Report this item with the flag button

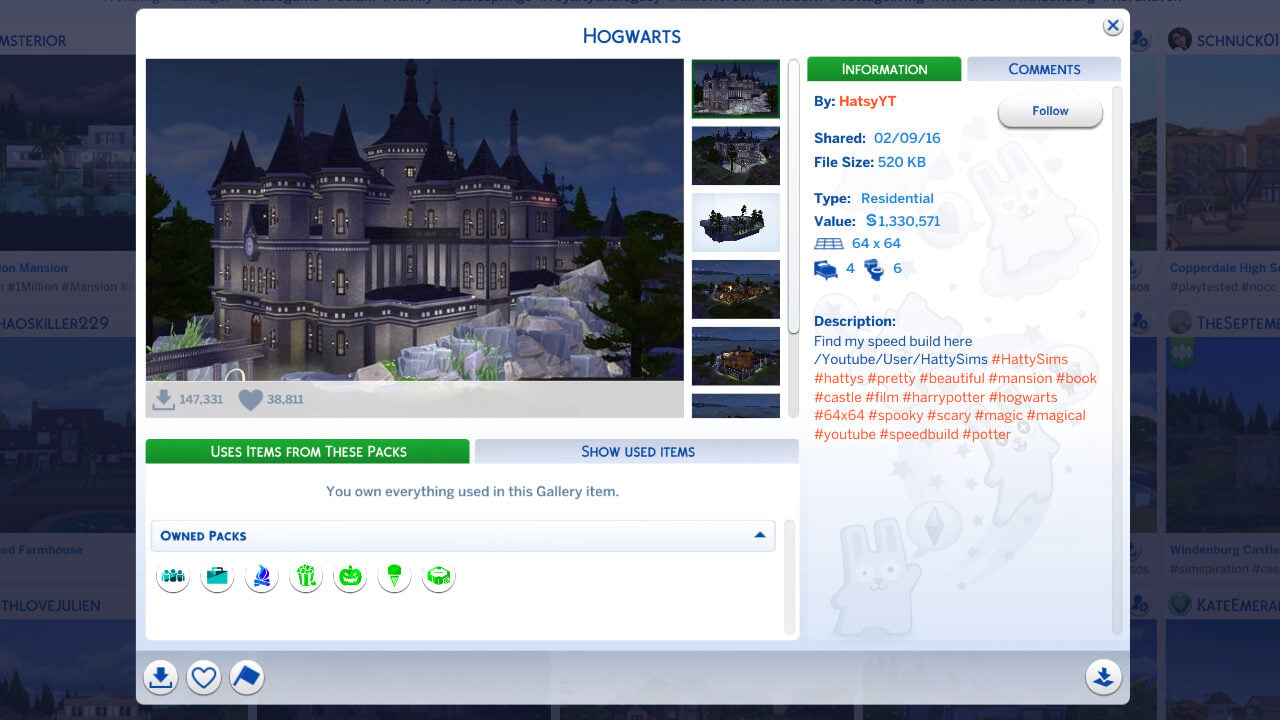(x=247, y=678)
